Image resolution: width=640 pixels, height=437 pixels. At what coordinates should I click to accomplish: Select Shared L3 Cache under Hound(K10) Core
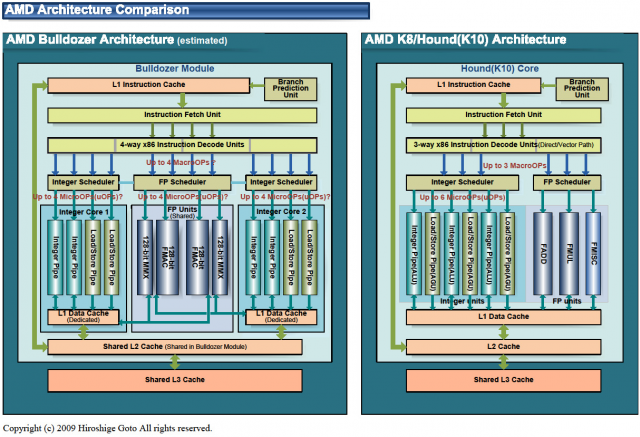(503, 380)
